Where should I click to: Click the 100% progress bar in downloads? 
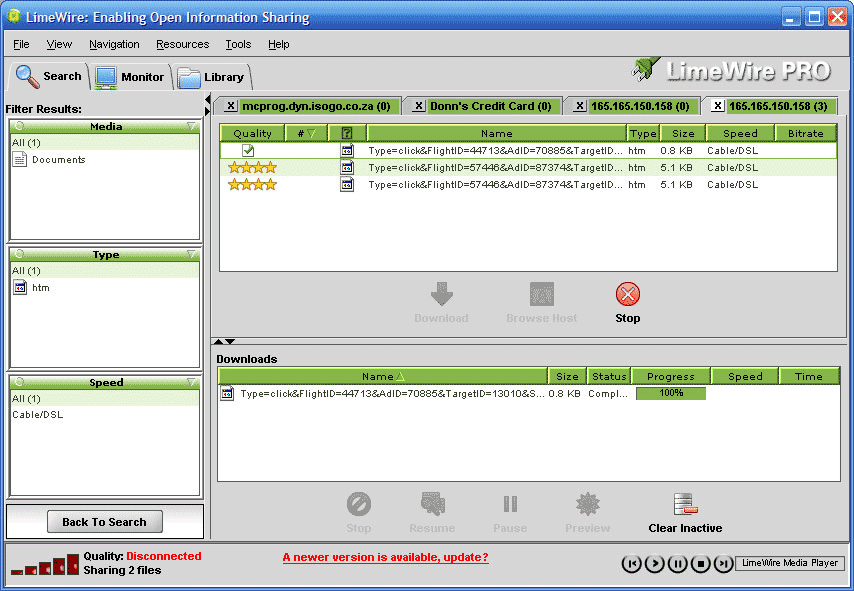[671, 393]
